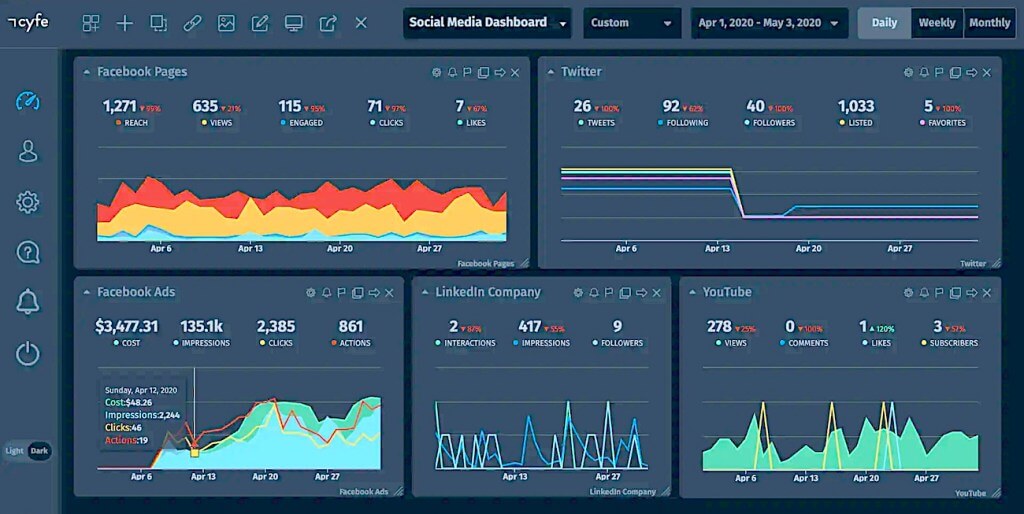Click the TV mode monitor icon
1024x514 pixels.
[x=294, y=24]
